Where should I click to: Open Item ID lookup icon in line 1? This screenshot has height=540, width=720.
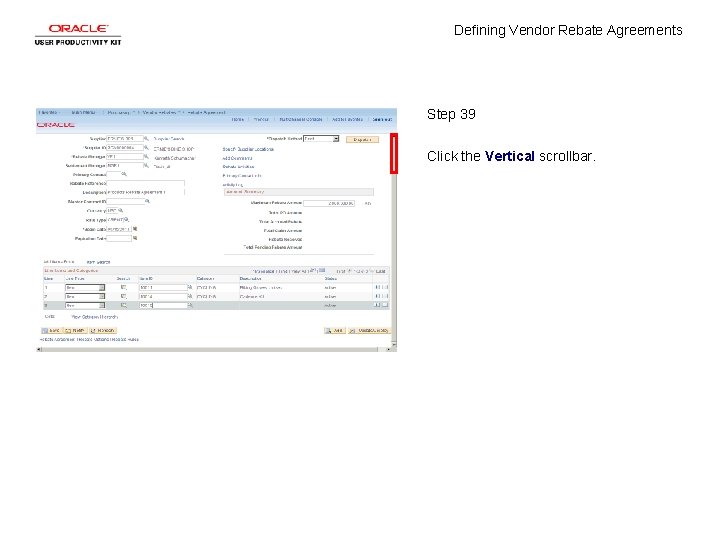[190, 287]
